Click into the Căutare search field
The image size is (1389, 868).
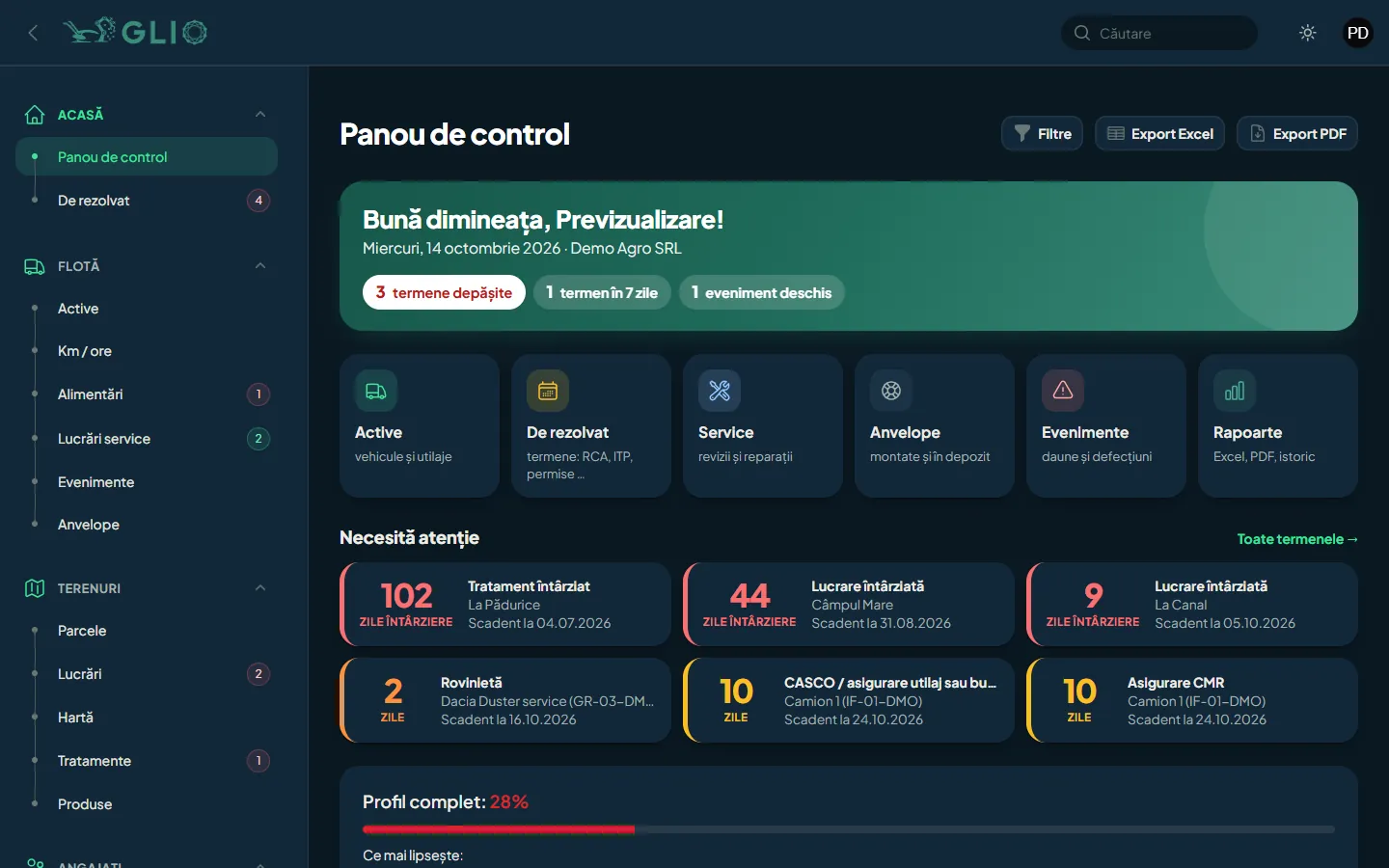pos(1159,33)
